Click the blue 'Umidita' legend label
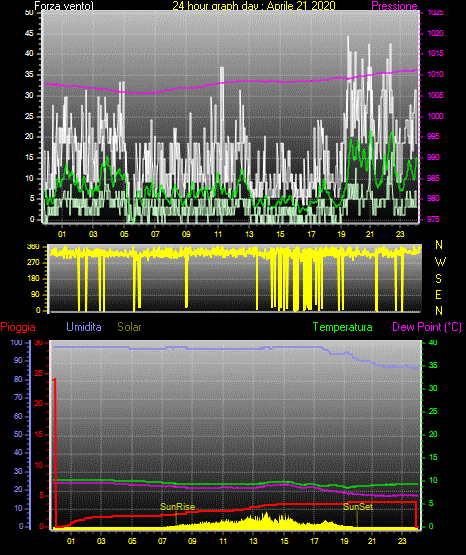Image resolution: width=466 pixels, height=555 pixels. 84,327
